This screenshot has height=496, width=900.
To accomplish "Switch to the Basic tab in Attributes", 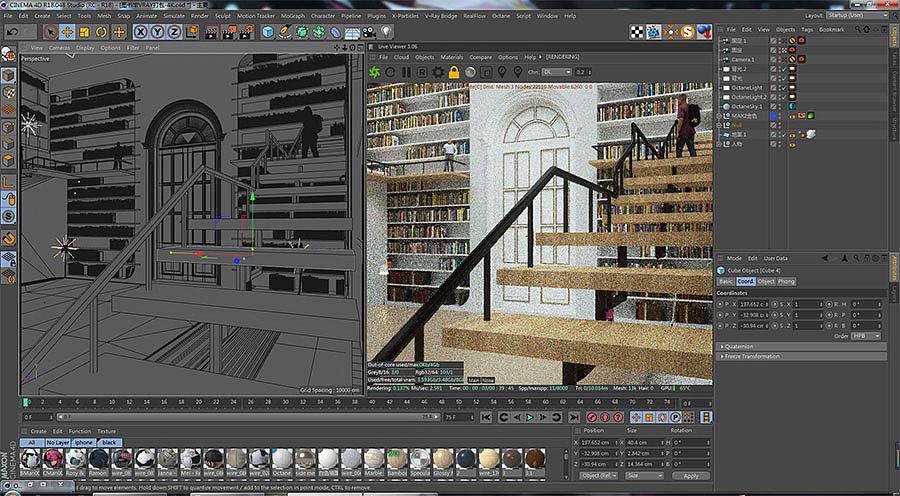I will (726, 281).
